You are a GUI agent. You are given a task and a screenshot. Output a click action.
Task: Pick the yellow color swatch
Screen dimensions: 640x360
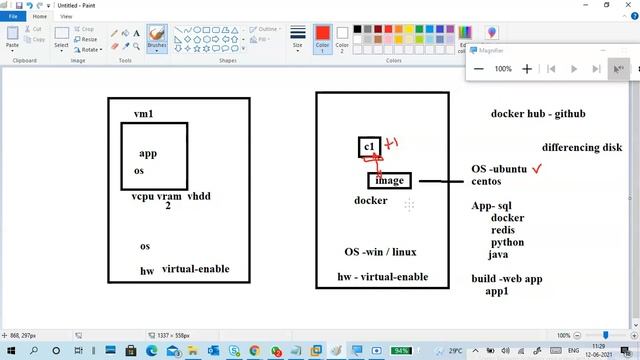point(409,29)
